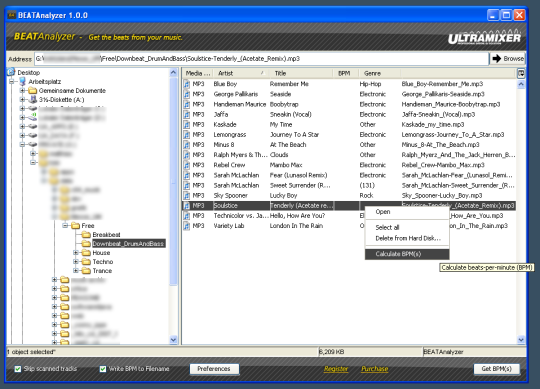Open the column chooser icon beside list header

521,73
